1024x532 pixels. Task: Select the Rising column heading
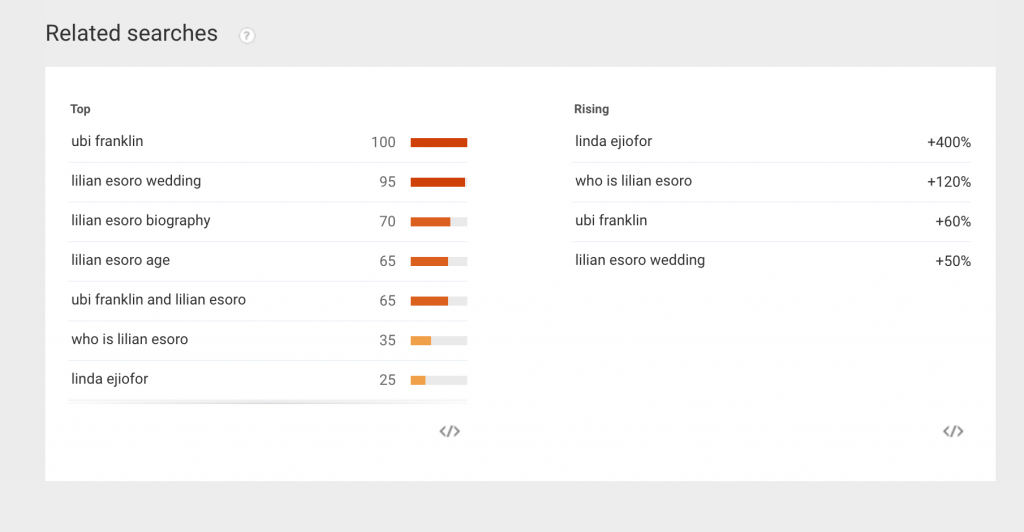pyautogui.click(x=591, y=109)
